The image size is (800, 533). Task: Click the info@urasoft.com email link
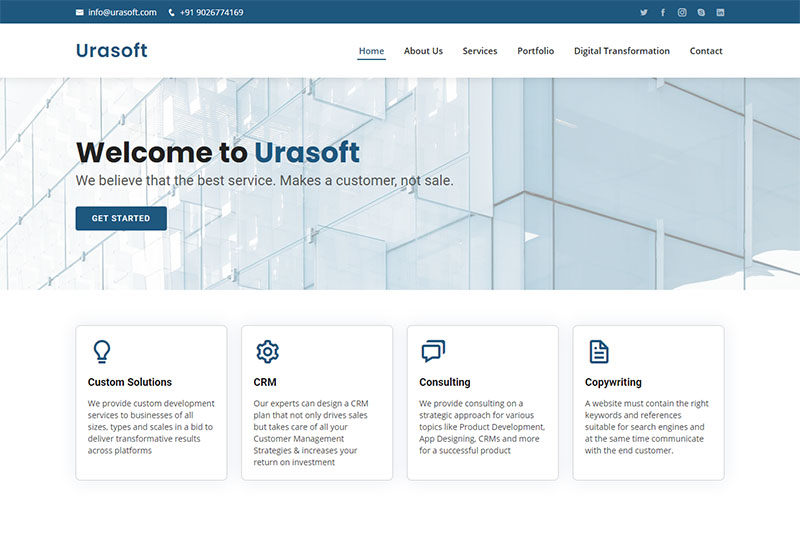coord(122,12)
